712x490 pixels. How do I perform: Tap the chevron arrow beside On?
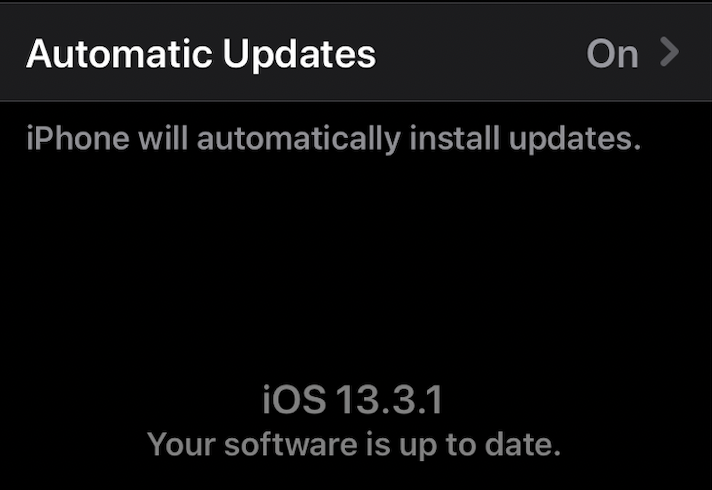click(x=669, y=52)
